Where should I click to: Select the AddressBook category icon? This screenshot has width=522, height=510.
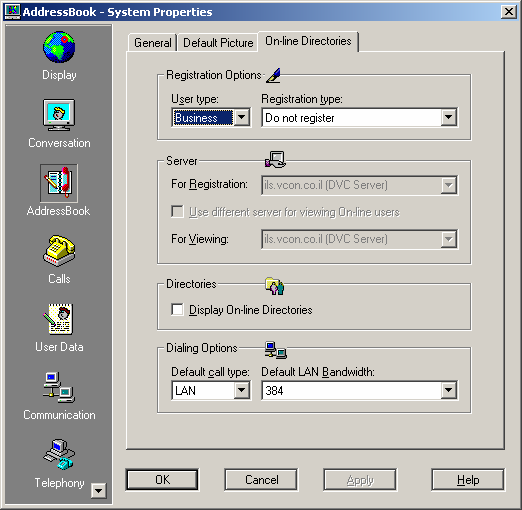coord(59,183)
